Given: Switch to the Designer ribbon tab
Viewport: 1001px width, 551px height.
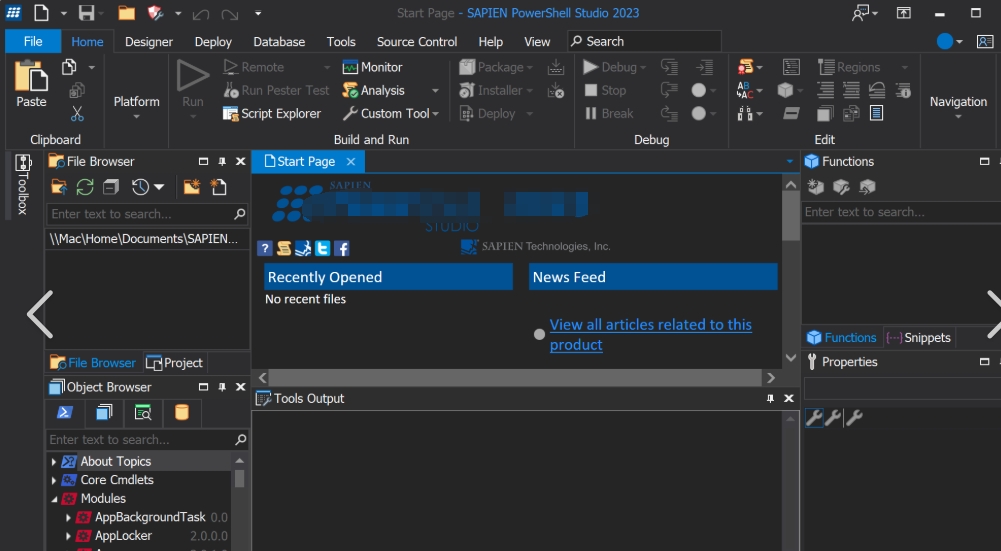Looking at the screenshot, I should point(149,42).
